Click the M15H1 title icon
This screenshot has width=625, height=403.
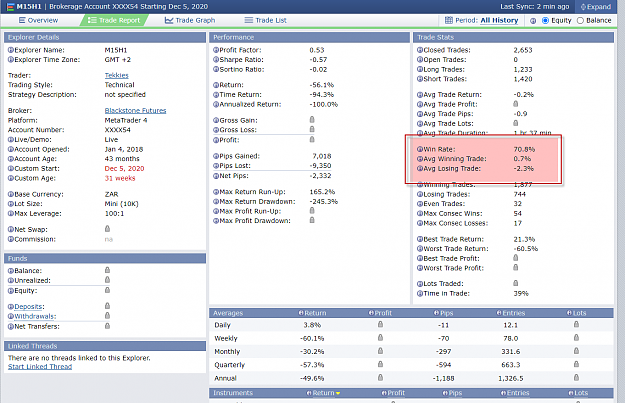(10, 7)
